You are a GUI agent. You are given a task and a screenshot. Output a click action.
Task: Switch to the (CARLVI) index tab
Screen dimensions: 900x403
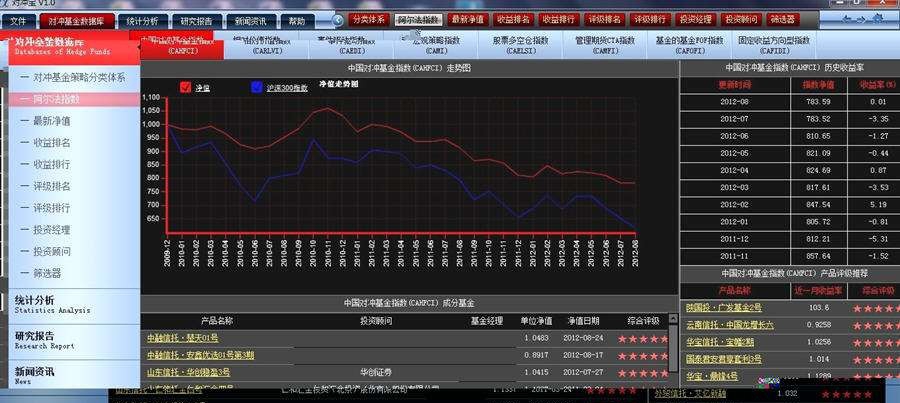267,46
